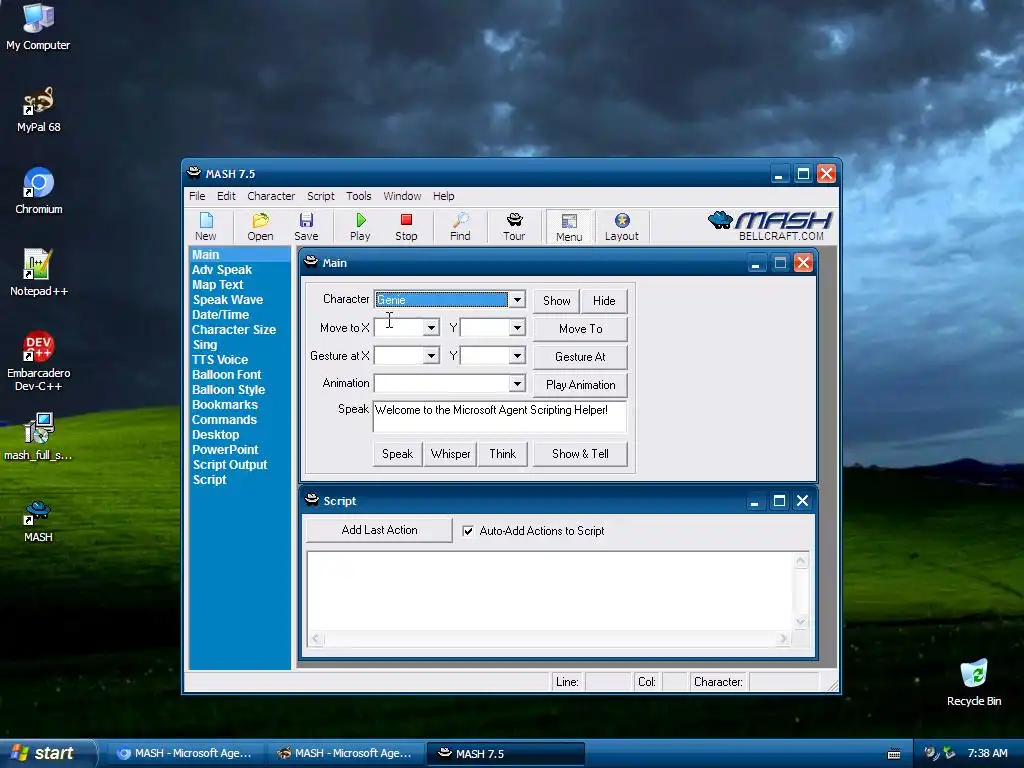Toggle Auto-Add Actions to Script checkbox

[468, 531]
